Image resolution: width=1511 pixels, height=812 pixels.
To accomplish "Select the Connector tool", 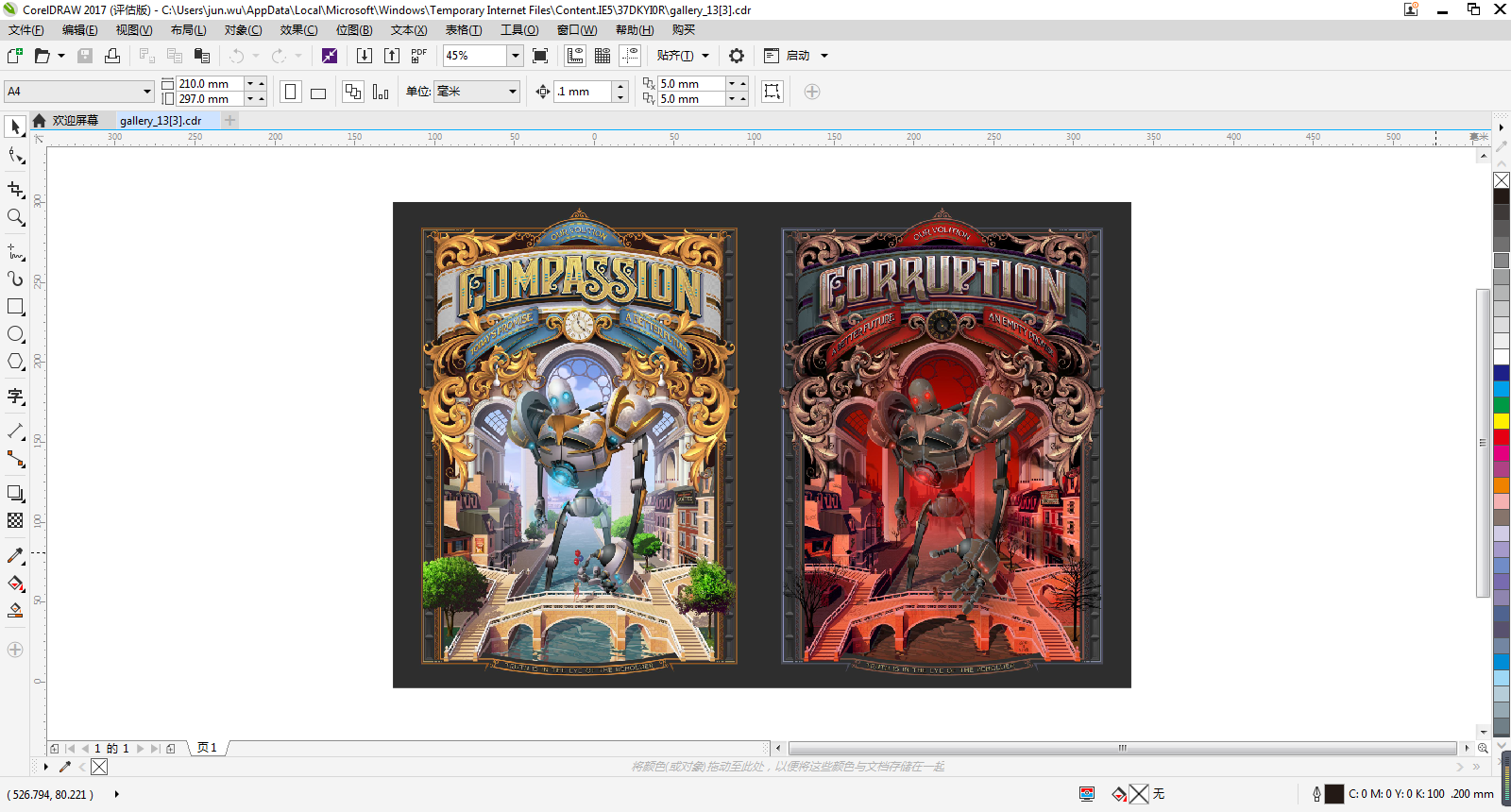I will 15,459.
